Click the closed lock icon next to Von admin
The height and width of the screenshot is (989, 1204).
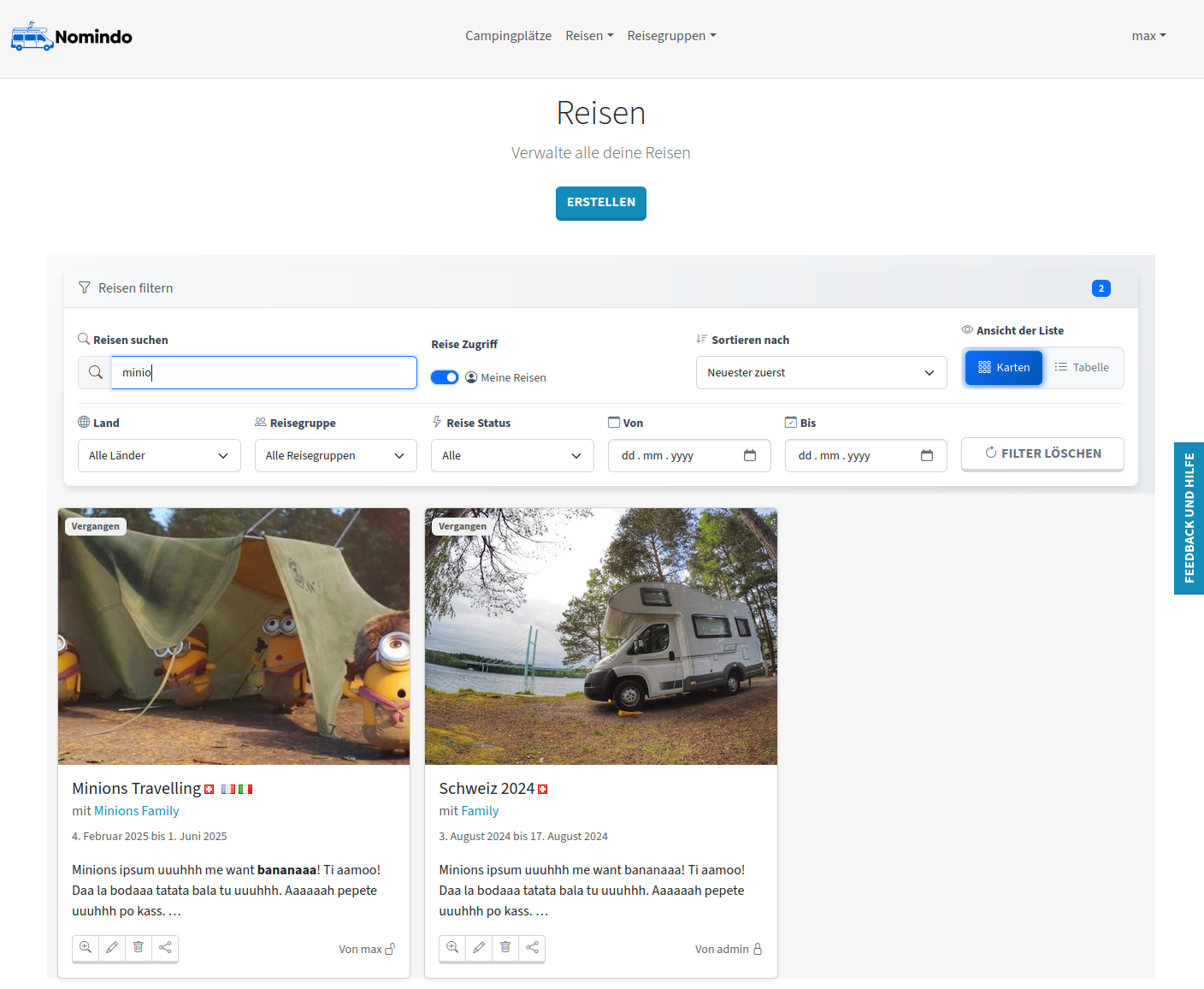758,949
